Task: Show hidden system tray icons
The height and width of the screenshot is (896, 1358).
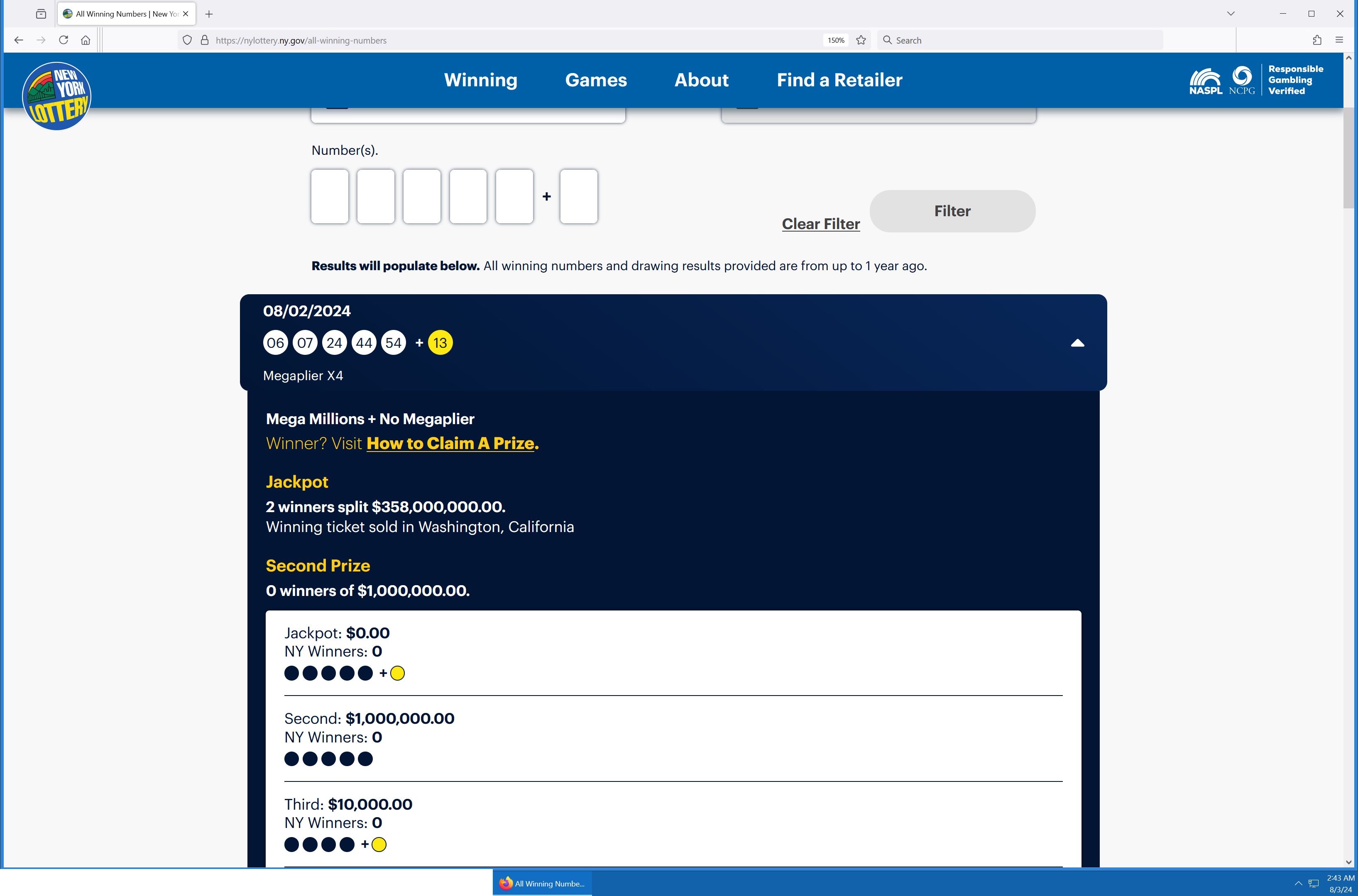Action: click(x=1299, y=884)
